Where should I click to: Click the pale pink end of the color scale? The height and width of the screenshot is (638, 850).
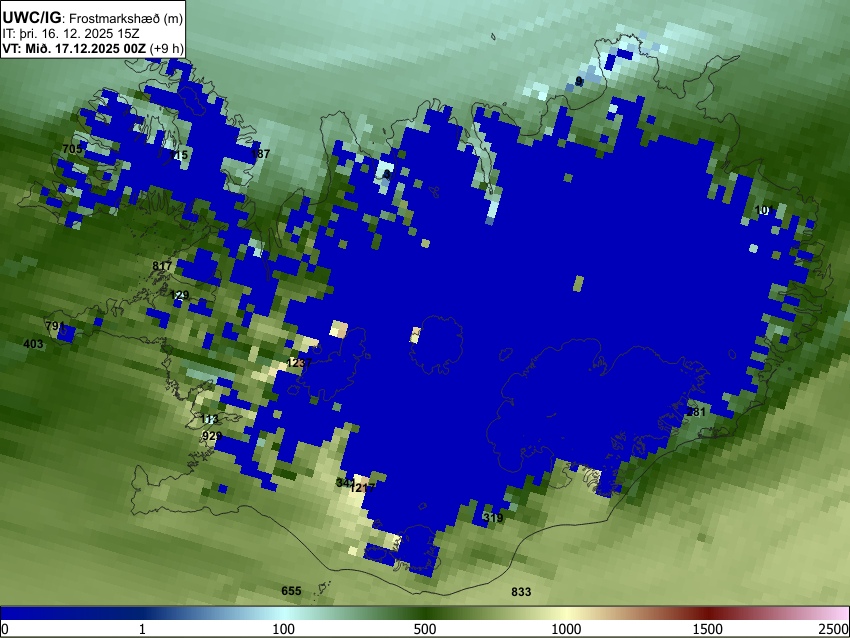[838, 613]
